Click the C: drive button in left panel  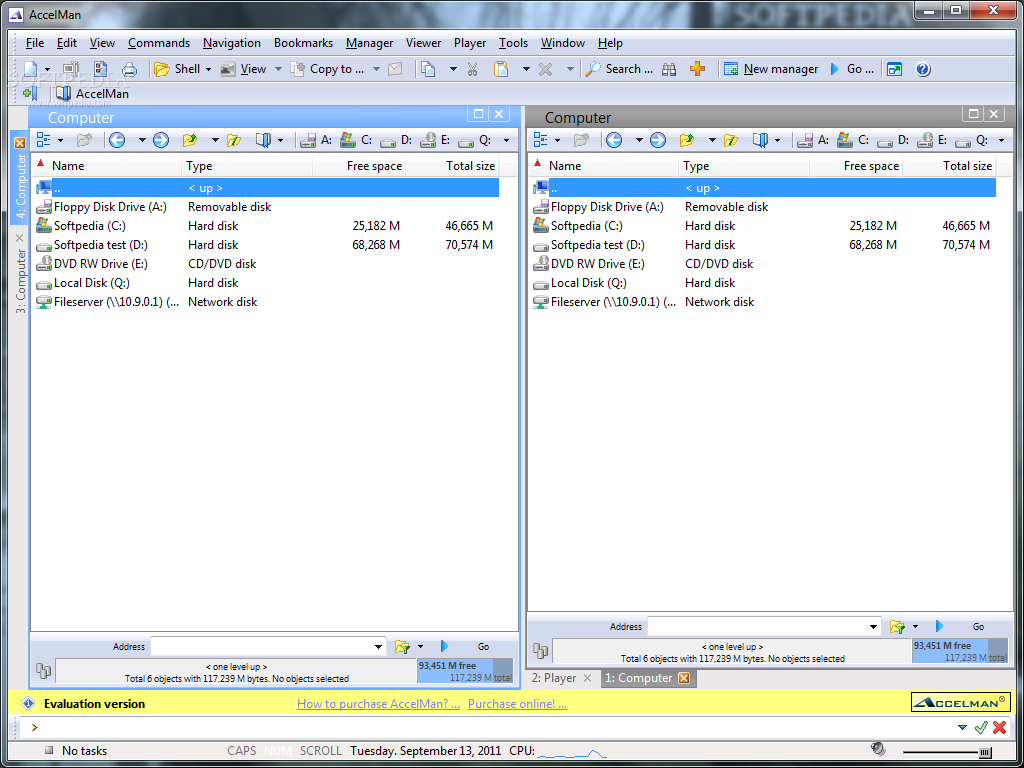(x=357, y=140)
